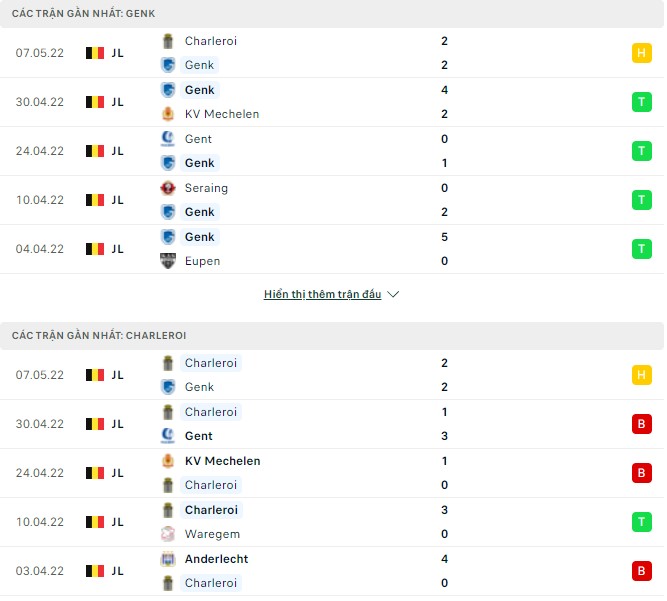
Task: Click the green T badge for Charleroi vs Waregem
Action: pos(641,522)
